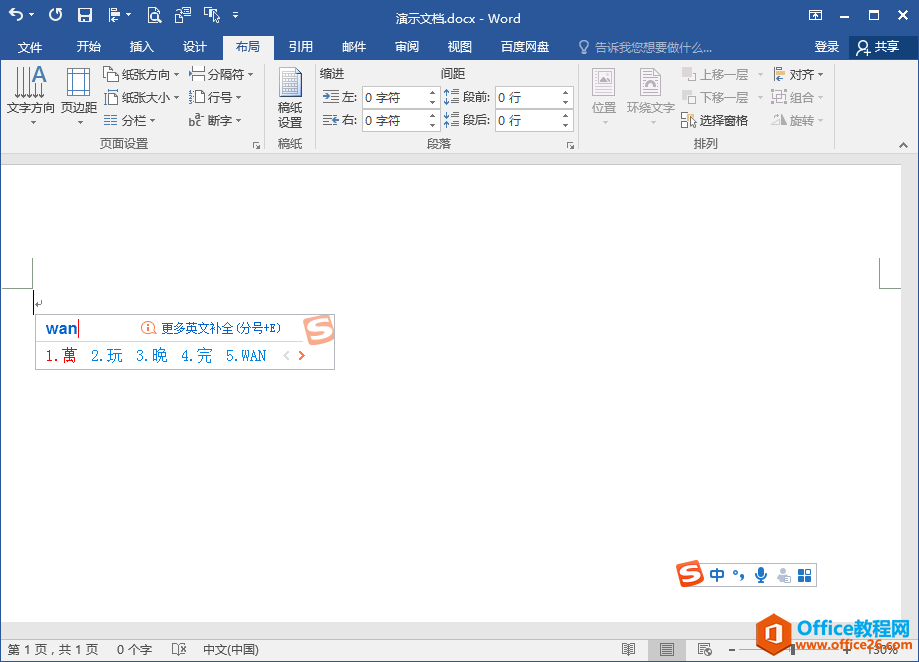Switch to Read Mode view
The image size is (919, 662).
(x=628, y=649)
